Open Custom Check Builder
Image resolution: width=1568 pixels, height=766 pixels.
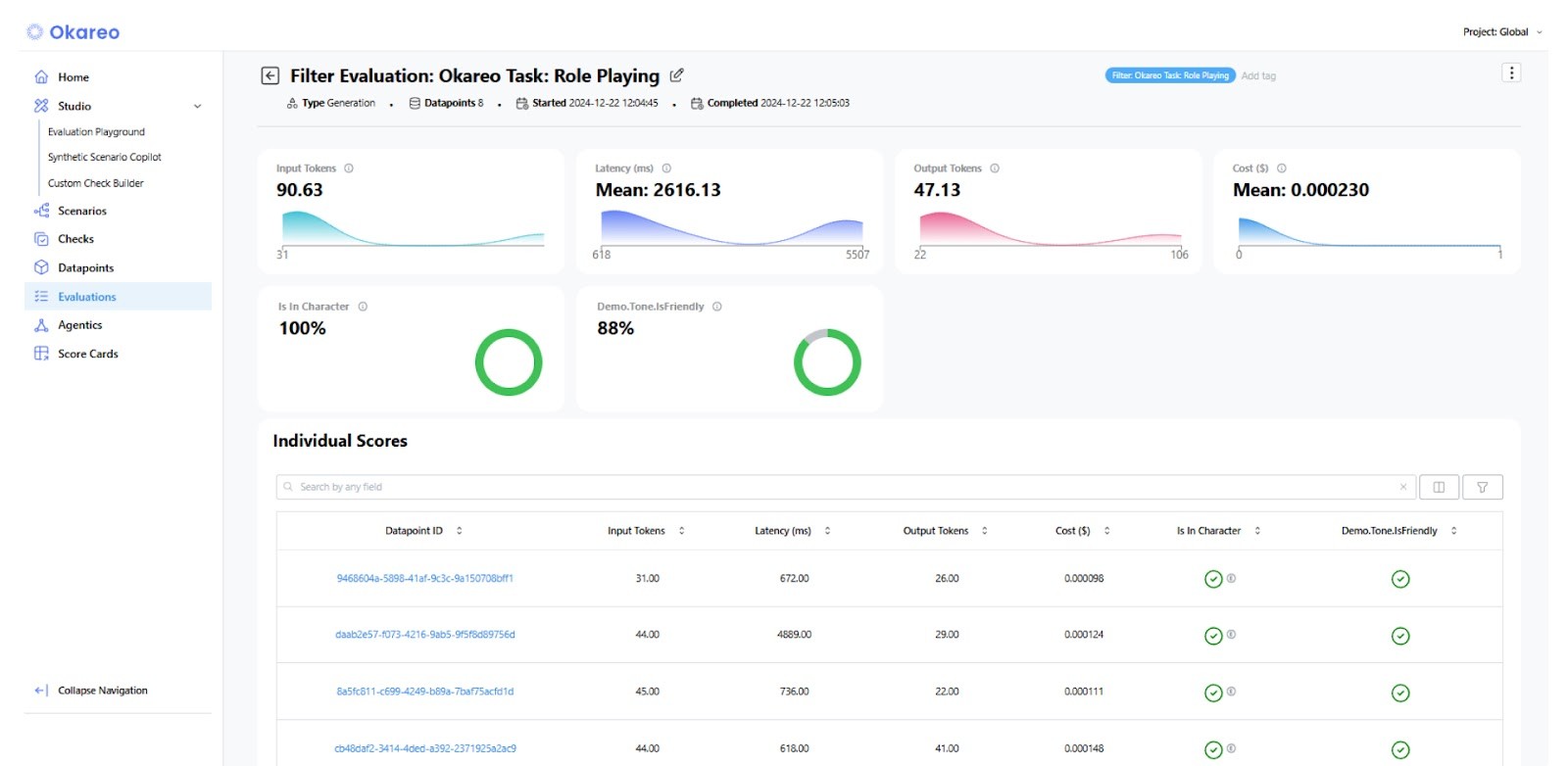click(96, 183)
